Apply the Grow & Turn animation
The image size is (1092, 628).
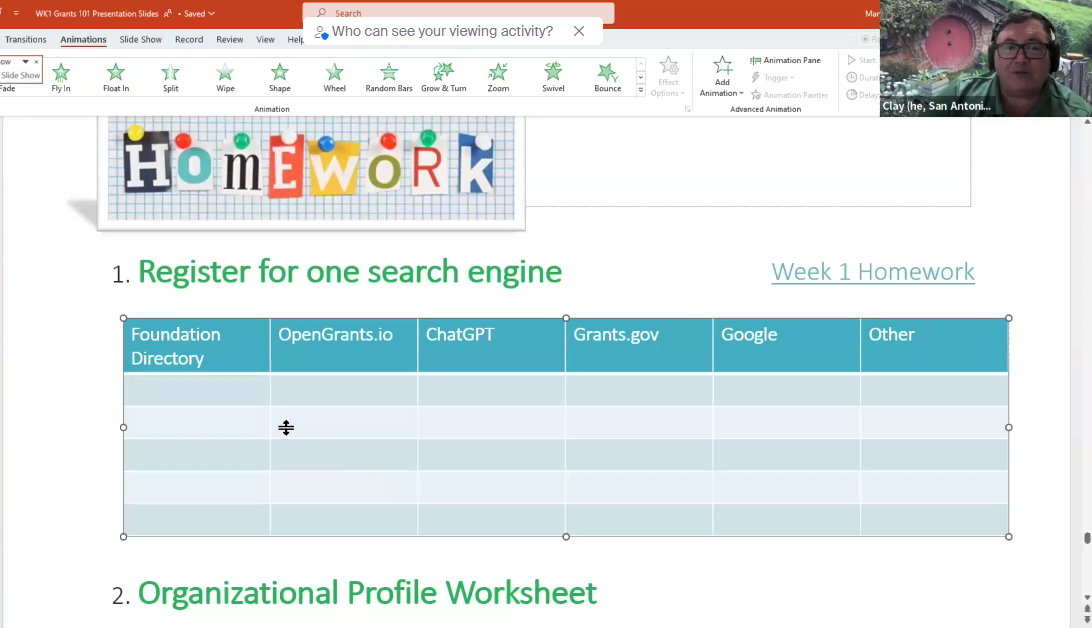tap(444, 77)
